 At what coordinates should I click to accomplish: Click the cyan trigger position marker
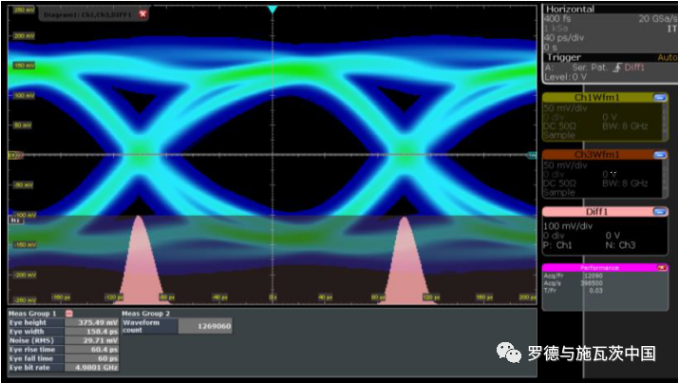pos(272,10)
